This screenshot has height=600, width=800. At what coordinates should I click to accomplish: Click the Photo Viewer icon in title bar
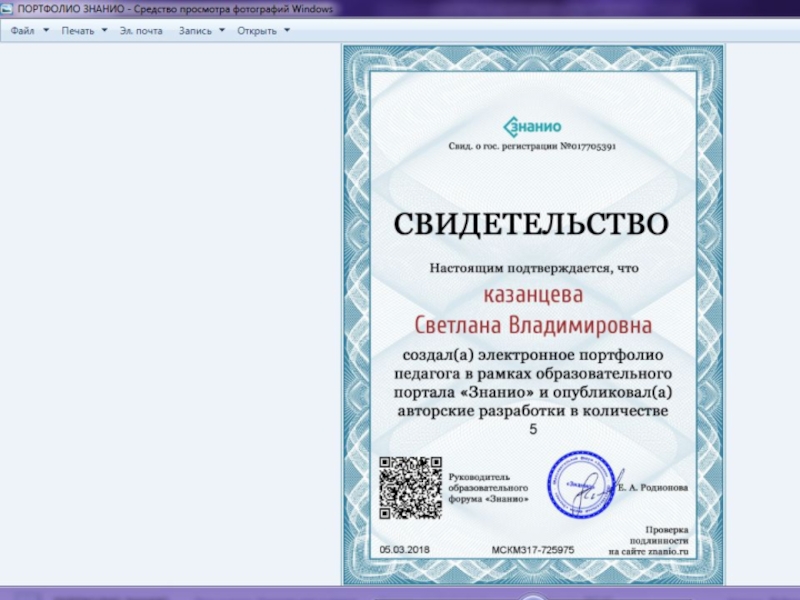8,8
